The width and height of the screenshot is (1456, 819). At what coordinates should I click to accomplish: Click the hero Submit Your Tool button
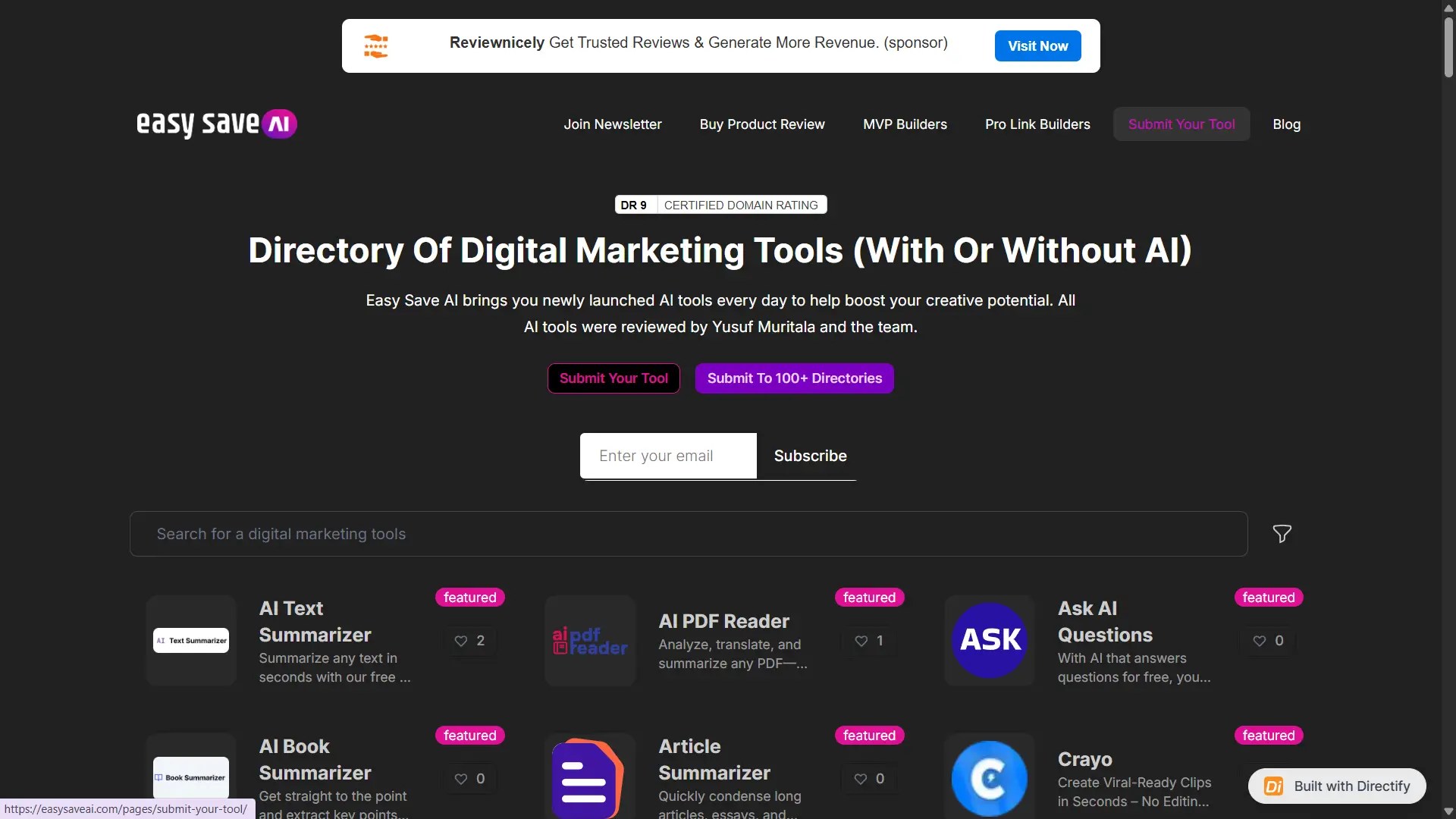point(613,378)
